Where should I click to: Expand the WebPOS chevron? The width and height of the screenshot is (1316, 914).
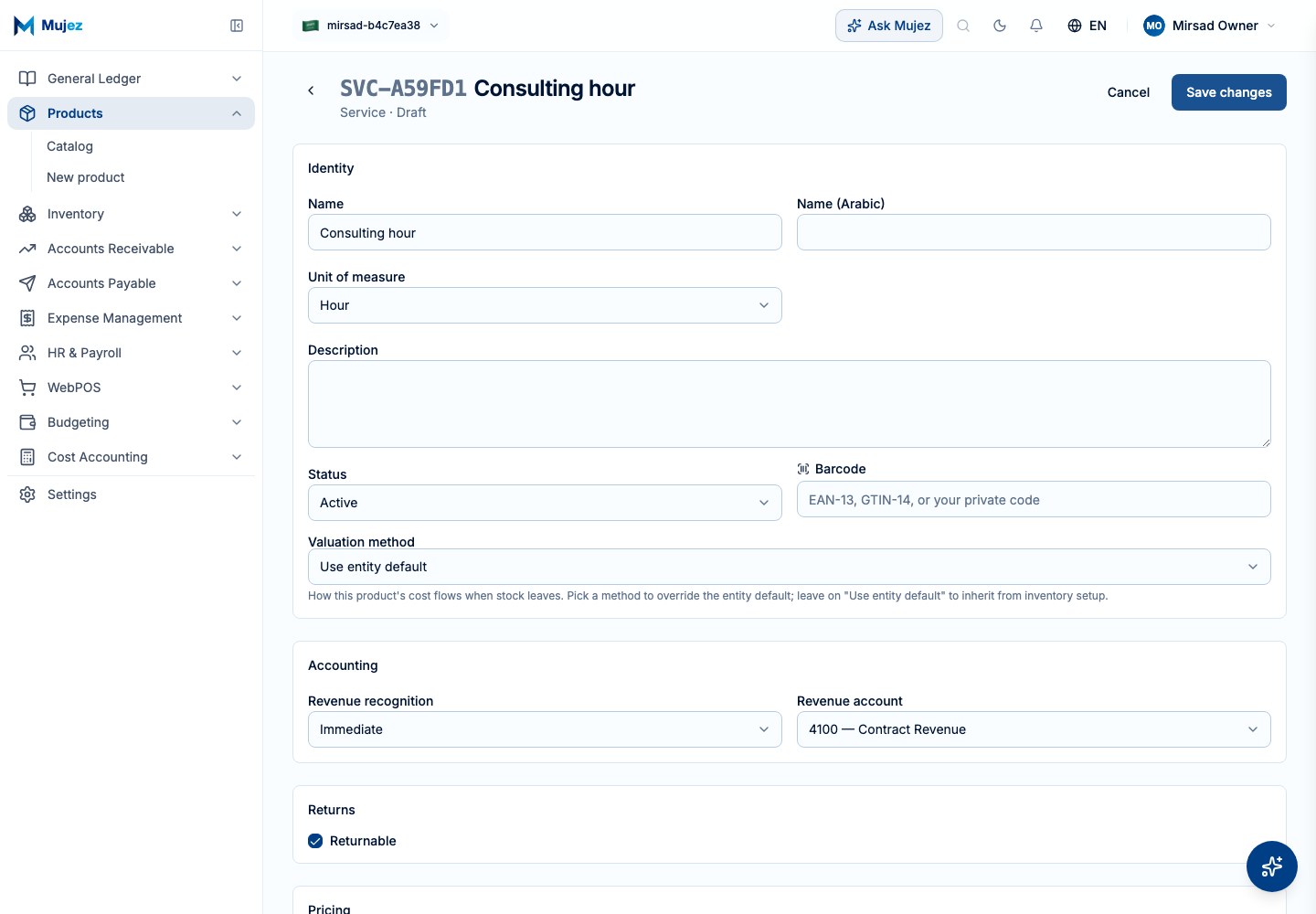click(x=237, y=388)
